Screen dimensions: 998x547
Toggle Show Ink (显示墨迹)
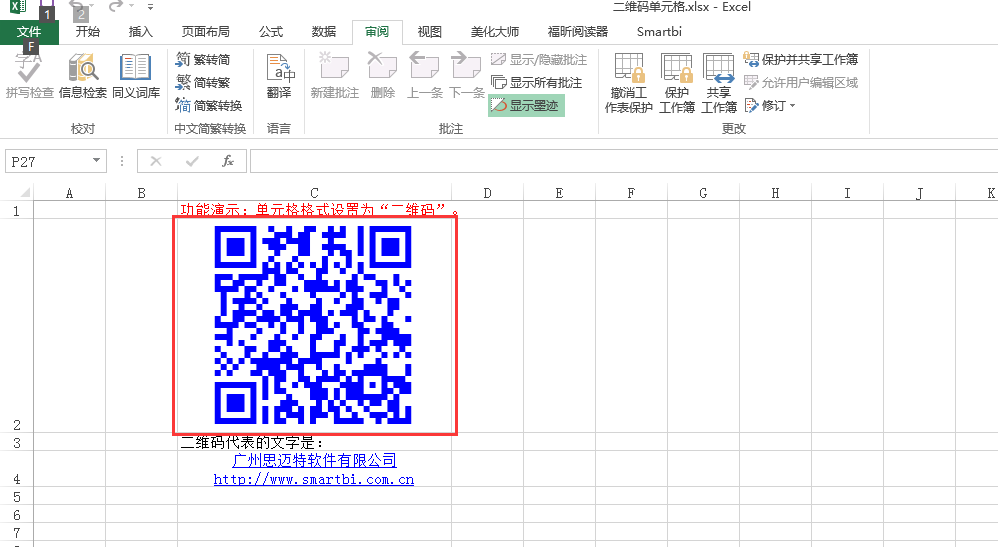point(526,105)
